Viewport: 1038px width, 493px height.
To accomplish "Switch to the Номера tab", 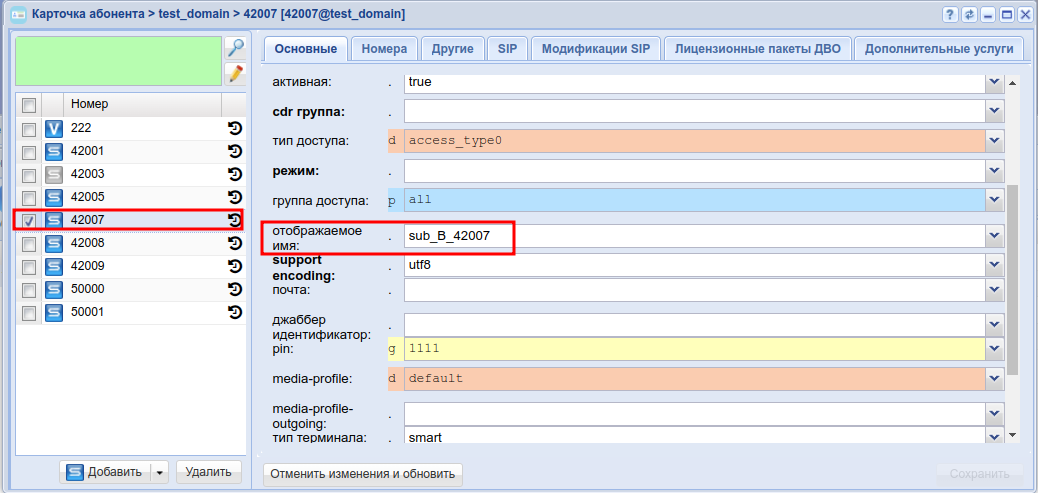I will [384, 48].
